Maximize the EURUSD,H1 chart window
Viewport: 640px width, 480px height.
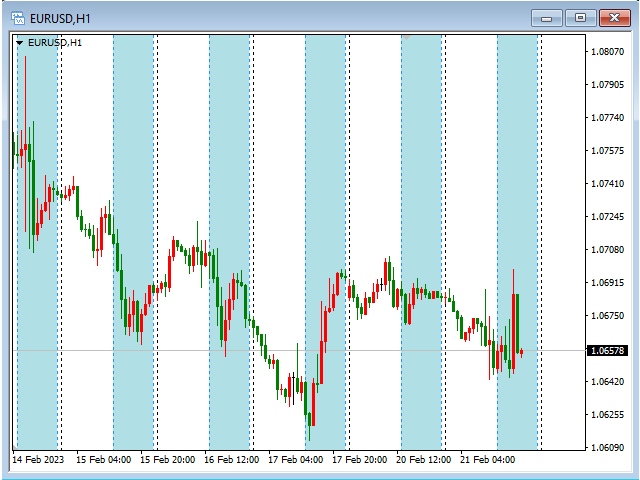pyautogui.click(x=580, y=17)
